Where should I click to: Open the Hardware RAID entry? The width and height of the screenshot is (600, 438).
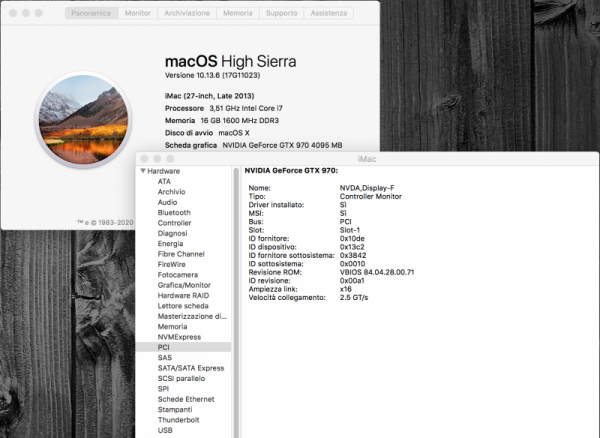[183, 295]
